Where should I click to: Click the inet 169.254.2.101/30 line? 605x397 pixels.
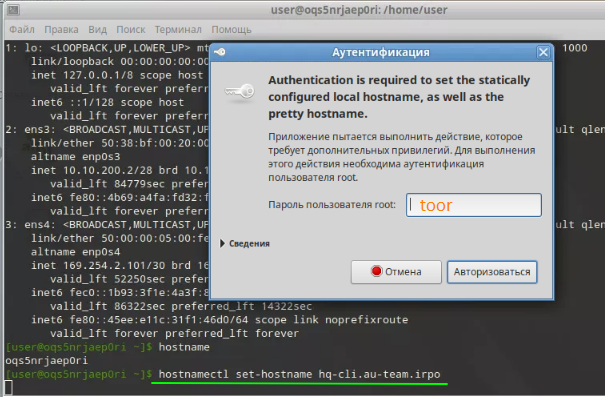point(120,265)
